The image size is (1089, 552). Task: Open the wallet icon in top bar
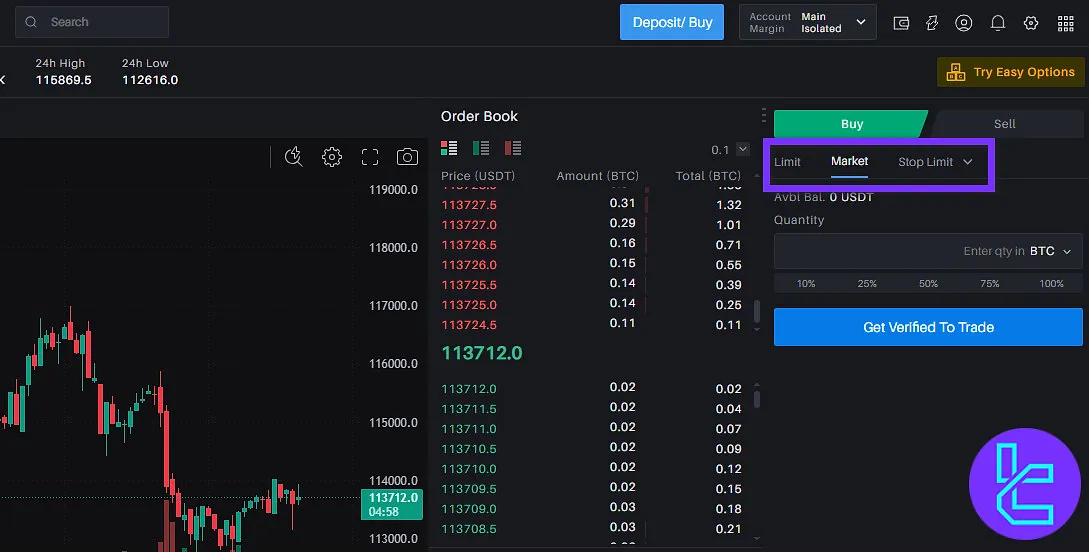pyautogui.click(x=901, y=23)
